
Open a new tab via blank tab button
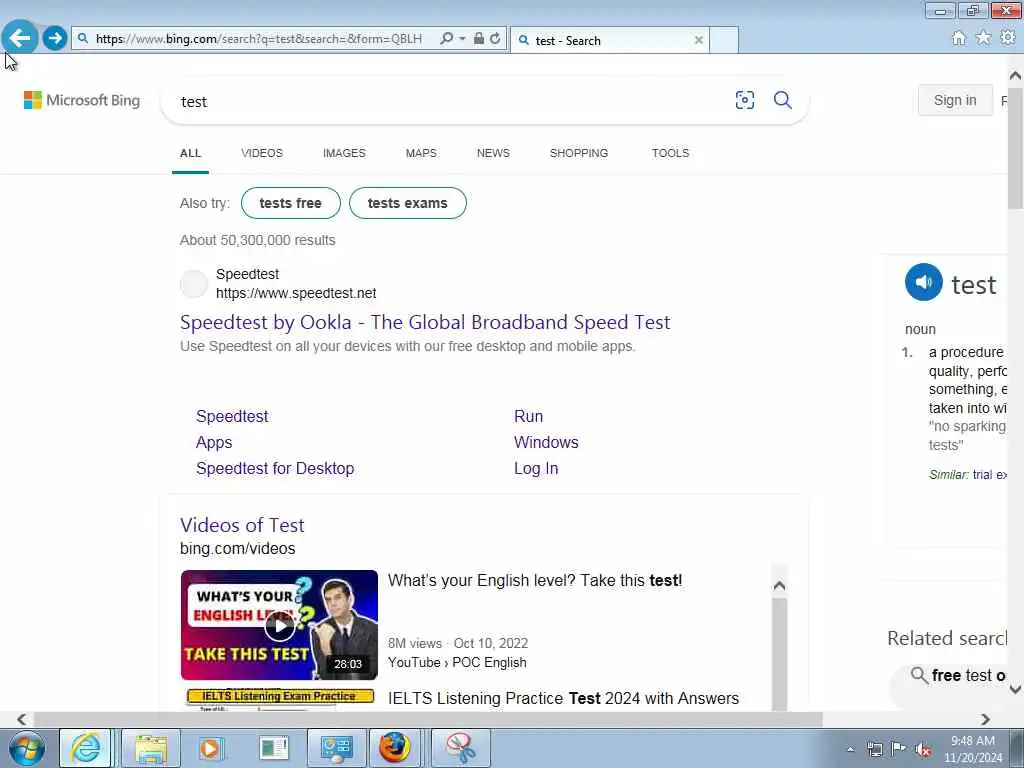724,40
